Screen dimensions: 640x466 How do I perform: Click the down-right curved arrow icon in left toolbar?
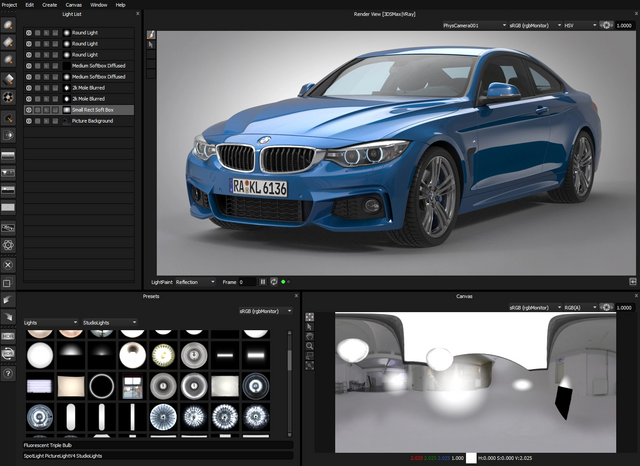tap(8, 317)
